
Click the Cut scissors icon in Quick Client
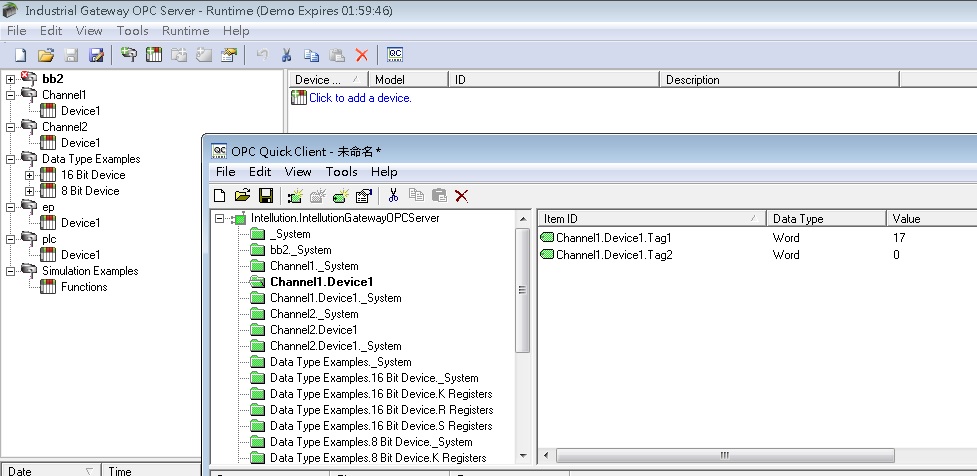point(393,196)
